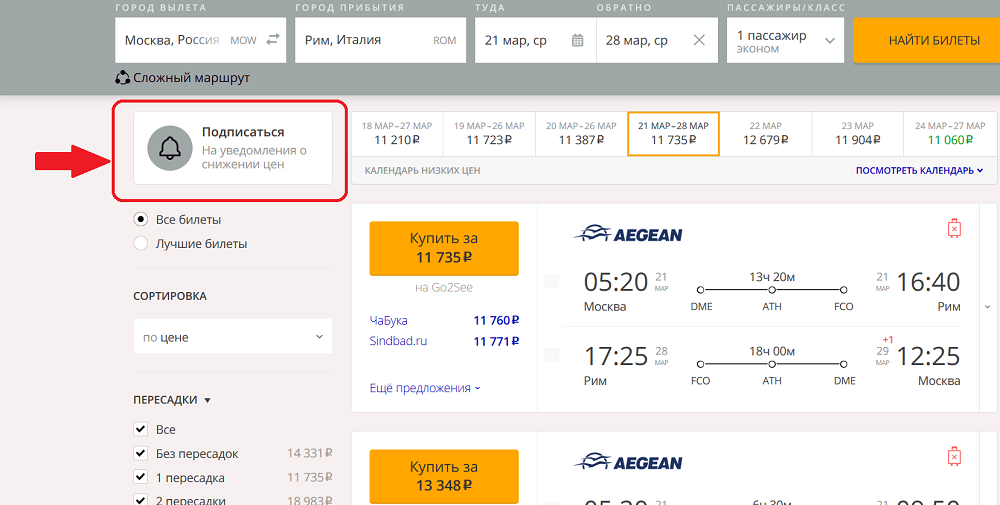Collapse 'Пересадки' filter section

172,400
